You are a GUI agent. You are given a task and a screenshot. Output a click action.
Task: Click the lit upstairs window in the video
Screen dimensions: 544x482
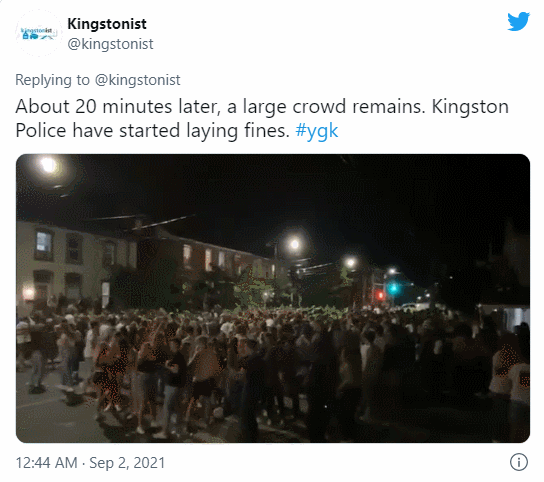(44, 242)
